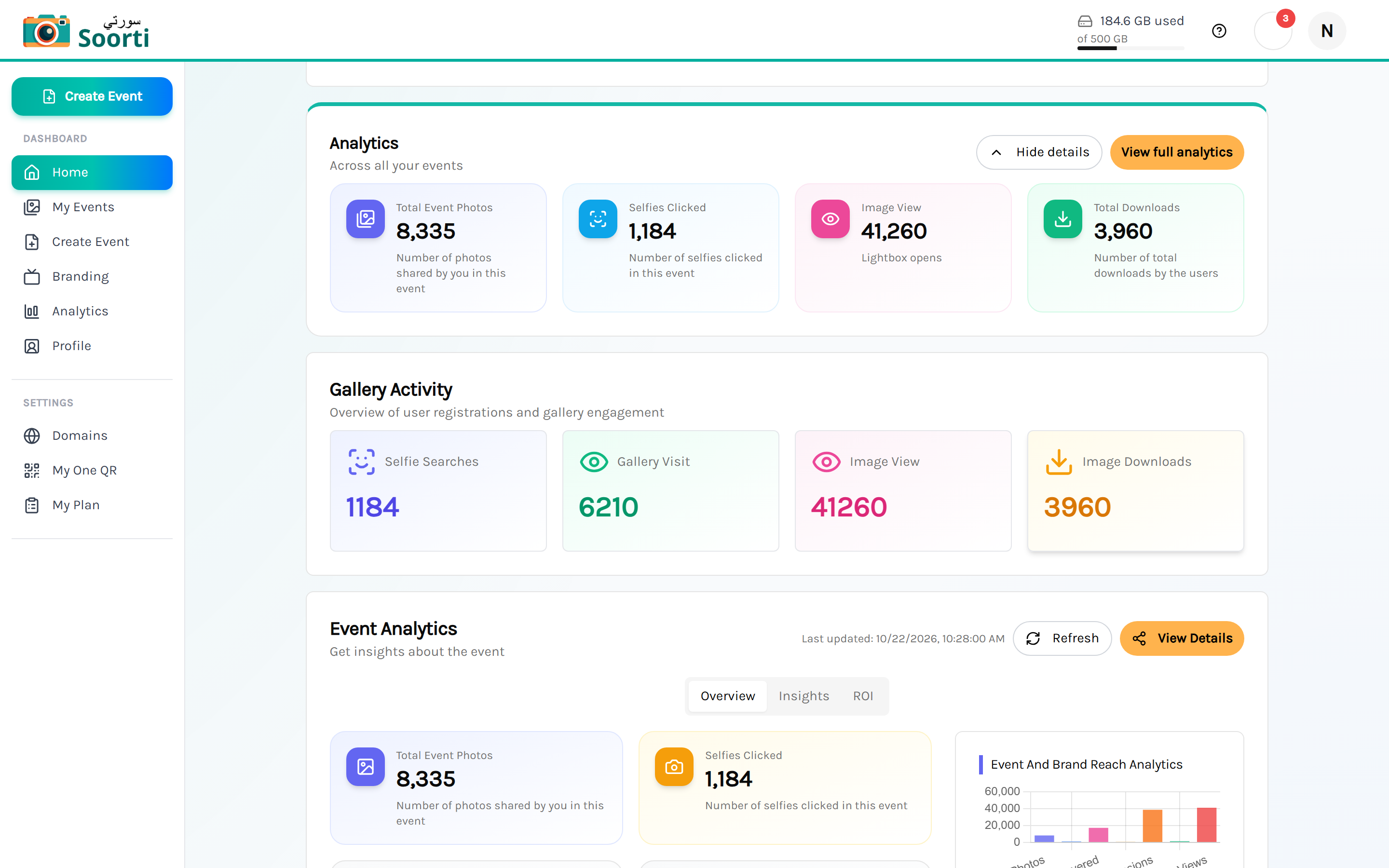Click the teal Create Event button

[92, 96]
